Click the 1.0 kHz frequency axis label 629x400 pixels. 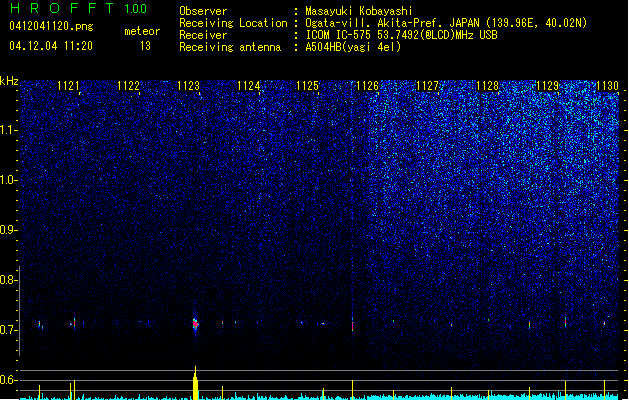[9, 180]
